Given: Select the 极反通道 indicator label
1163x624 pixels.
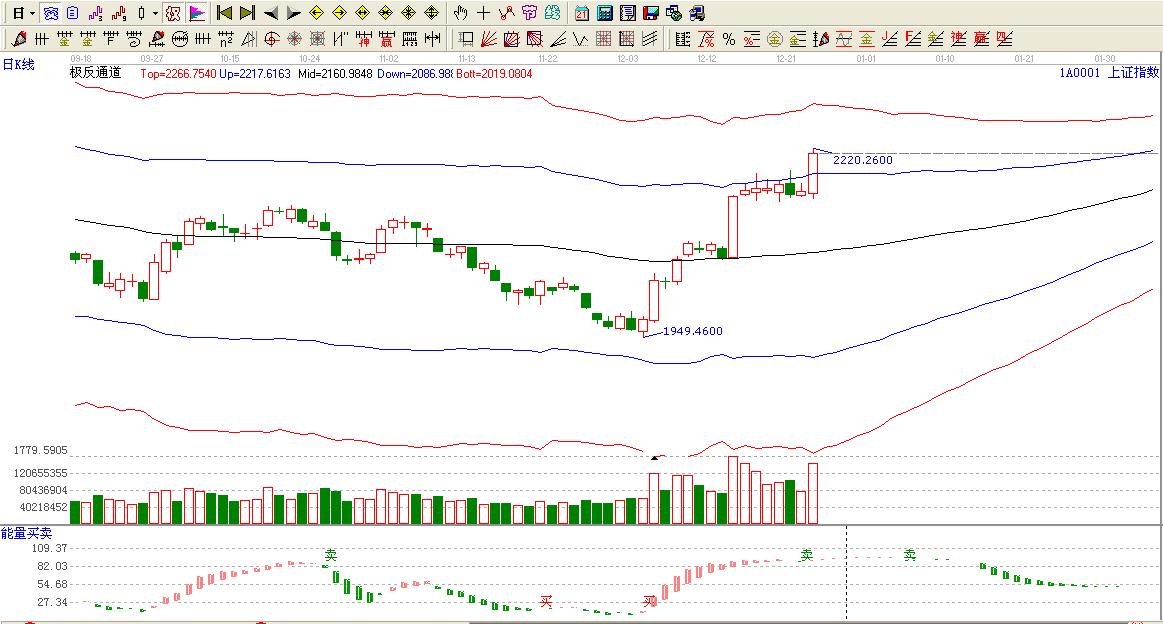Looking at the screenshot, I should (x=95, y=72).
